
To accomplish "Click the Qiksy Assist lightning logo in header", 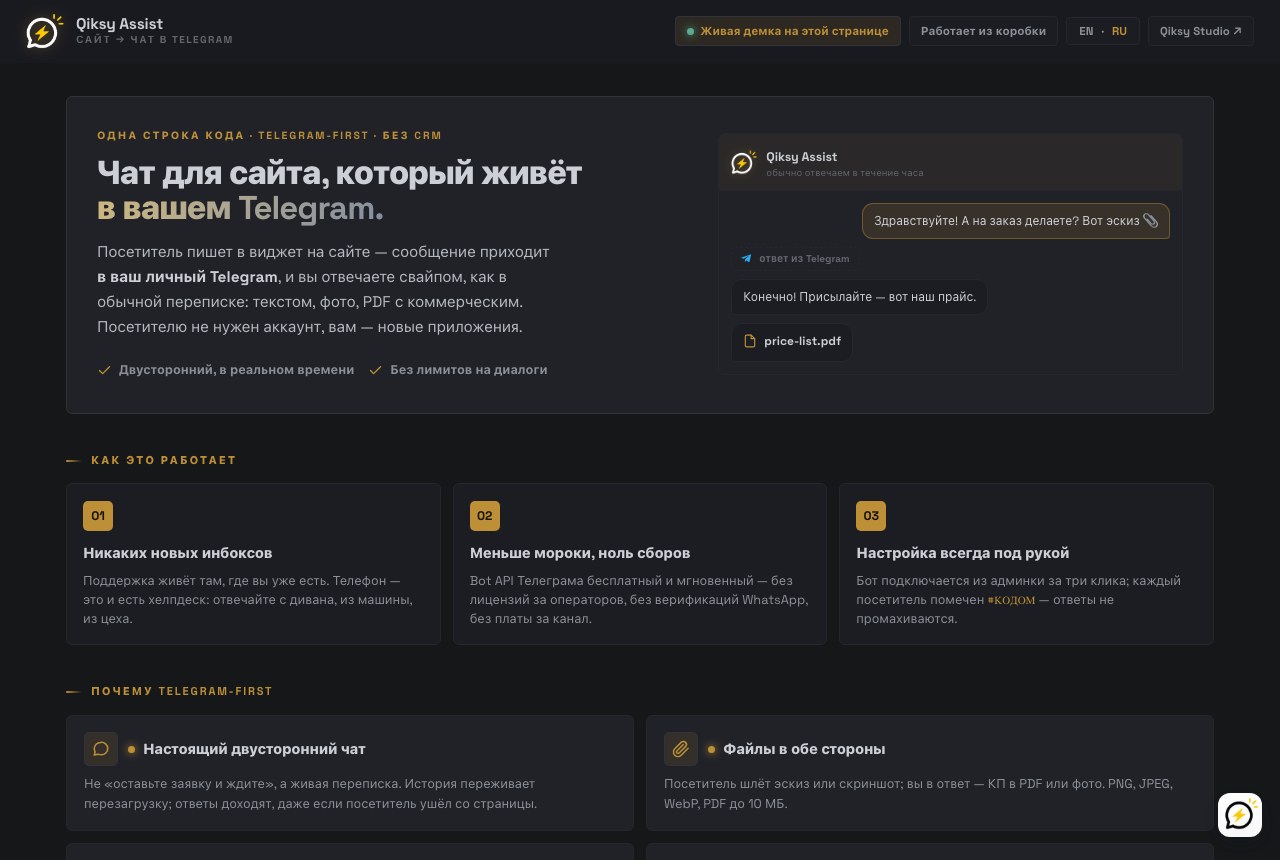I will click(42, 32).
